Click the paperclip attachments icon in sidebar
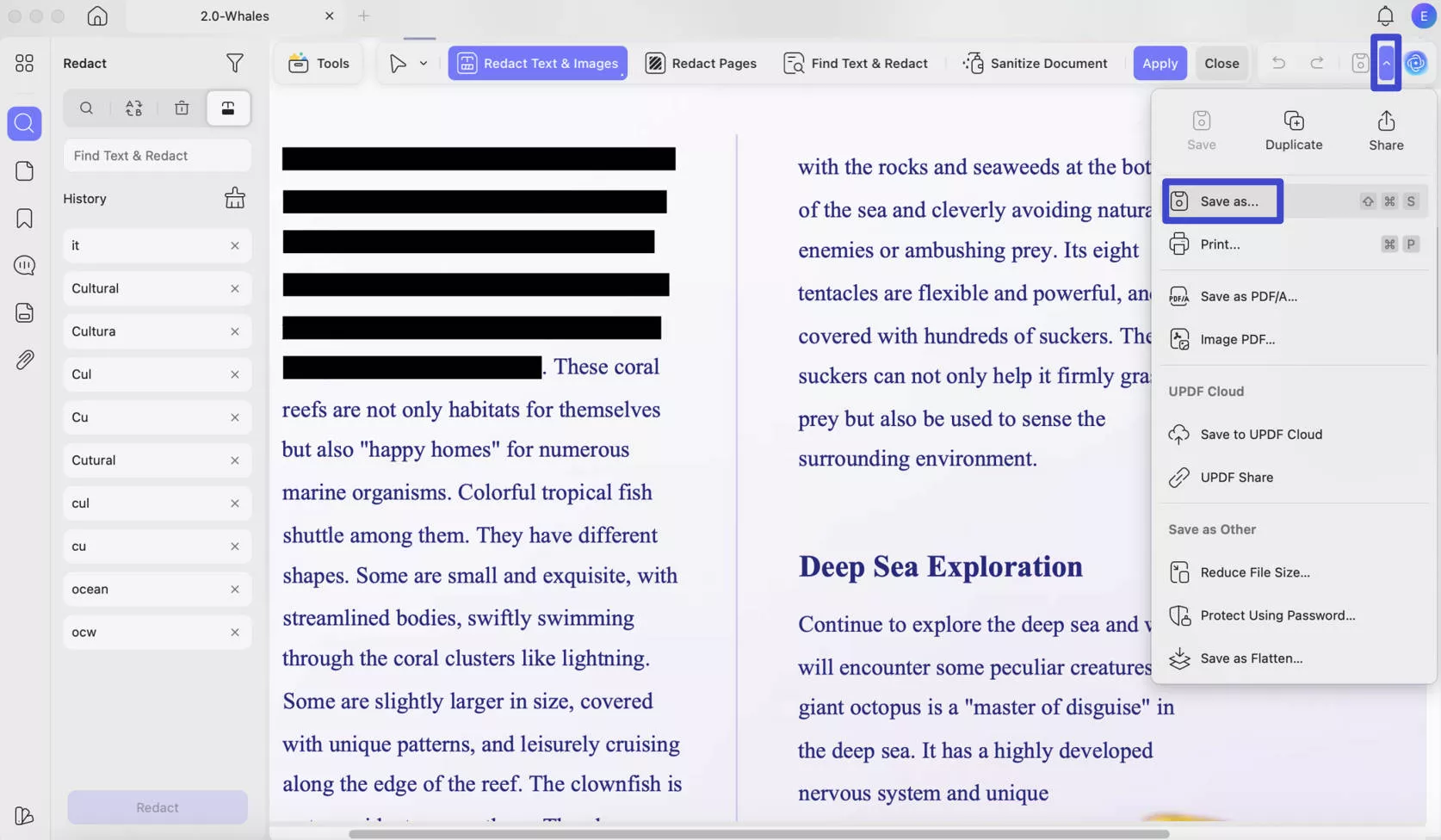Image resolution: width=1441 pixels, height=840 pixels. point(24,359)
